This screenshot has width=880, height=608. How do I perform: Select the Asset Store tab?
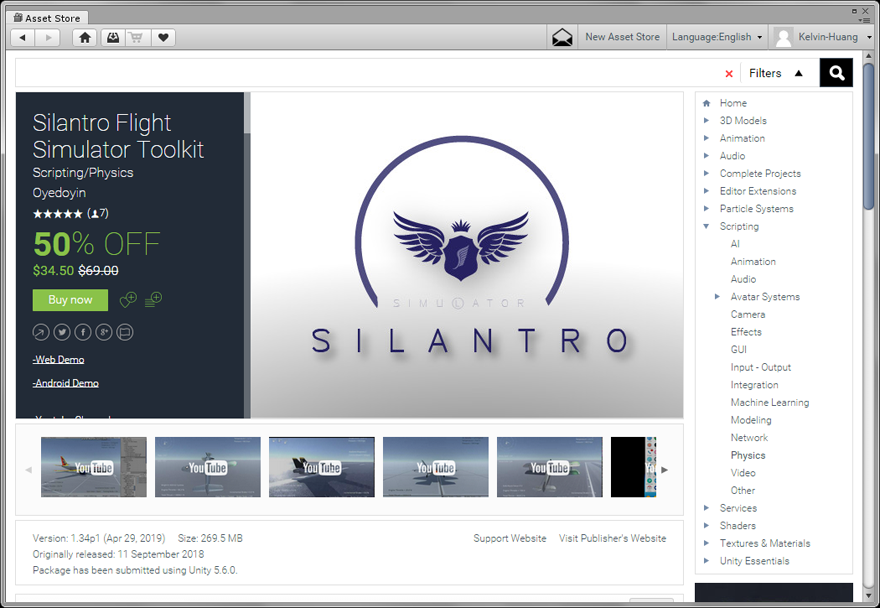47,18
